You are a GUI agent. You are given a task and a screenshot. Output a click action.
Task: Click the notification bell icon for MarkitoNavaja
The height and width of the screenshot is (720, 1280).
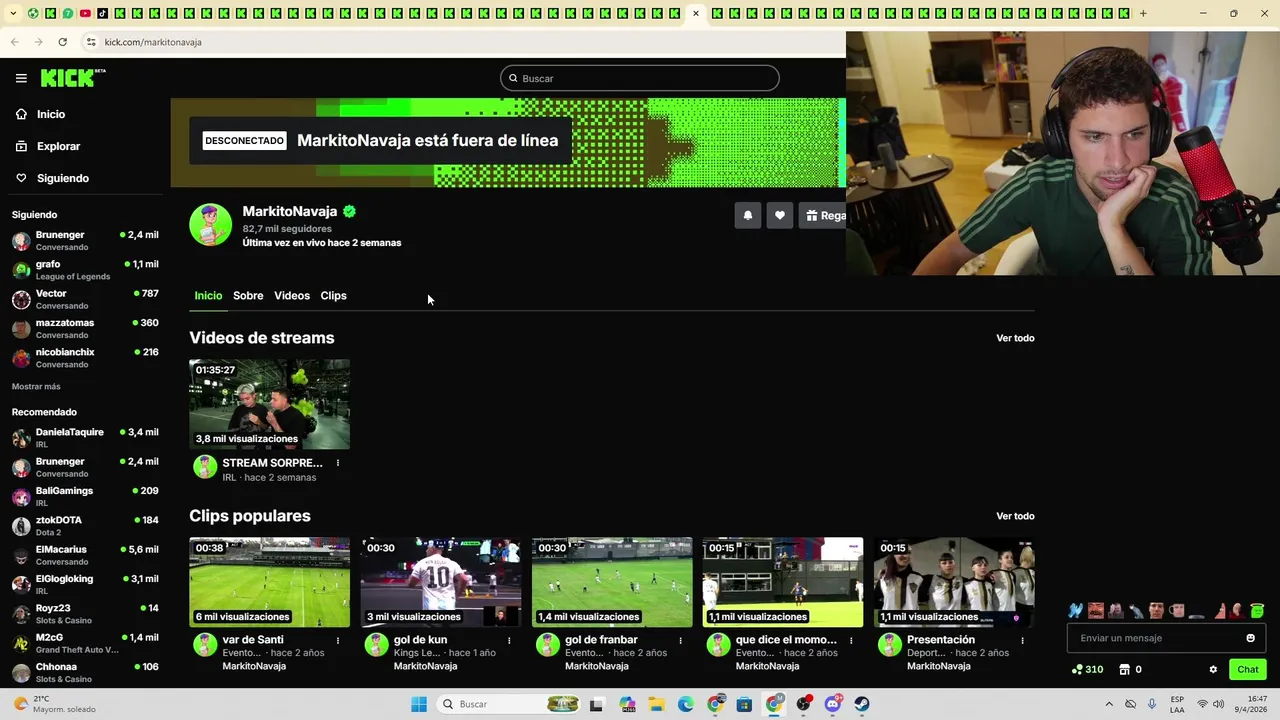pos(747,215)
